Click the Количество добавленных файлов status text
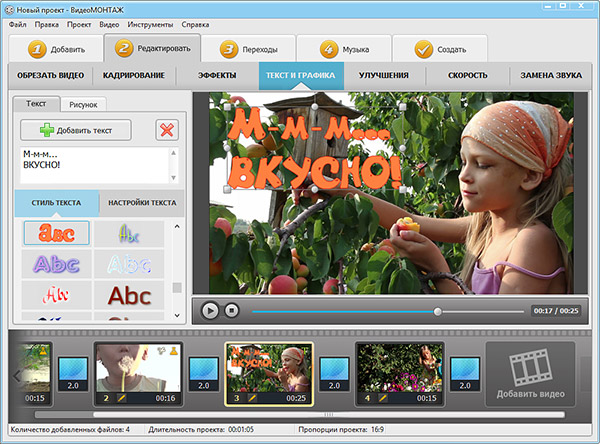Image resolution: width=600 pixels, height=444 pixels. click(70, 429)
